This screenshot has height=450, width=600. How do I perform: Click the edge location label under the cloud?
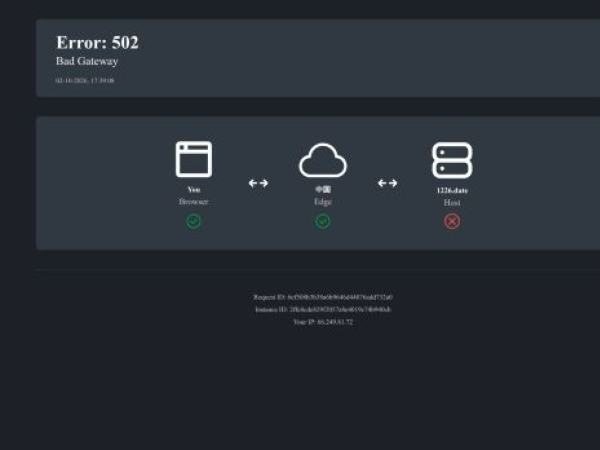pyautogui.click(x=322, y=189)
